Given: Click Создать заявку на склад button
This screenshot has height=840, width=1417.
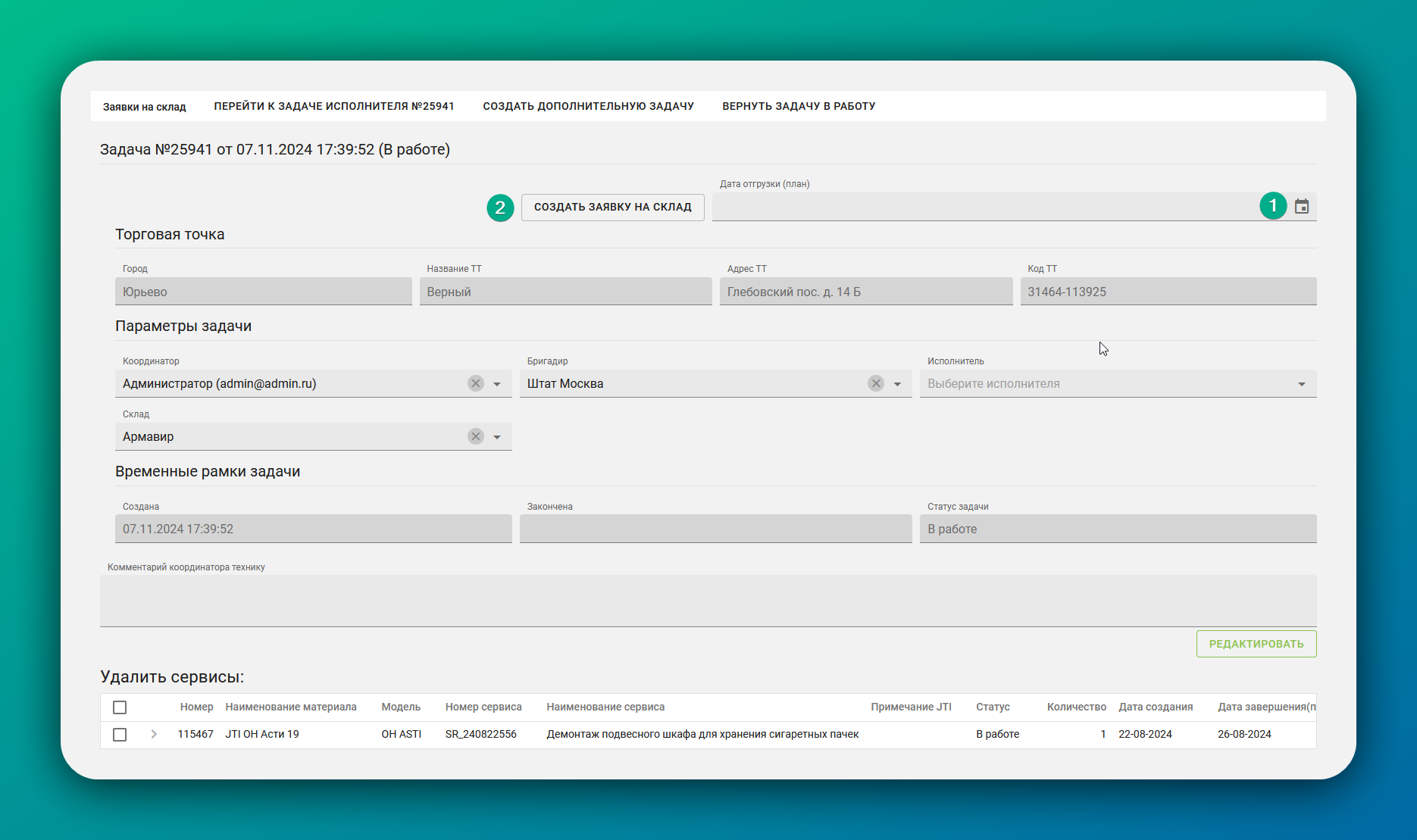Looking at the screenshot, I should pos(613,207).
